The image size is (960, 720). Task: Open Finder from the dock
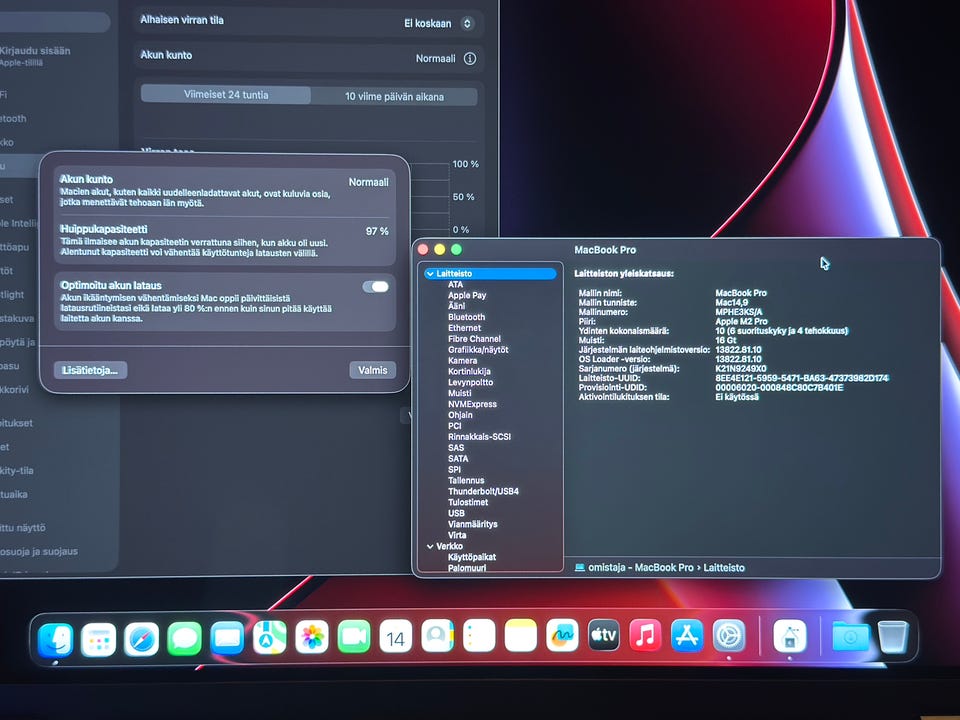point(56,640)
